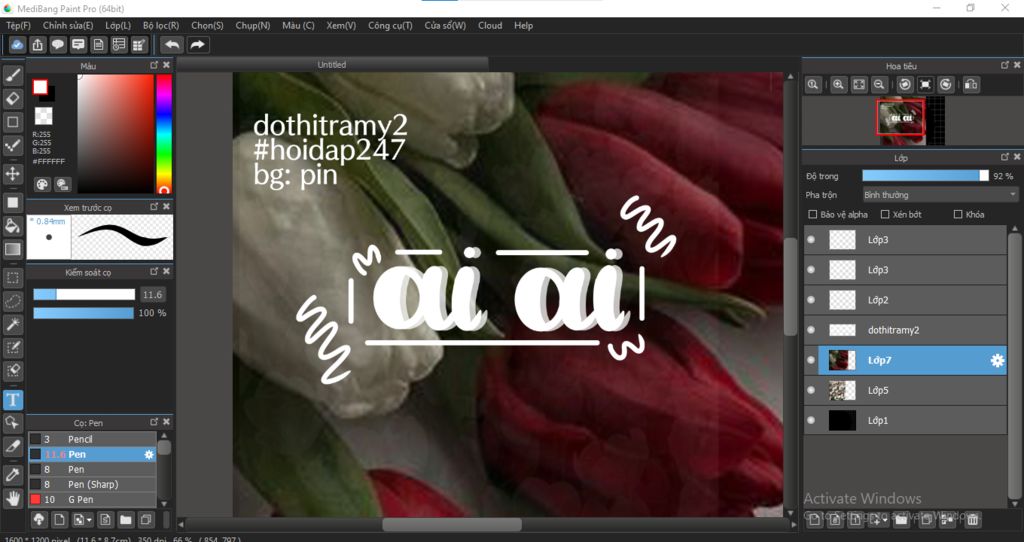
Task: Click the rainbow hue bar
Action: 163,134
